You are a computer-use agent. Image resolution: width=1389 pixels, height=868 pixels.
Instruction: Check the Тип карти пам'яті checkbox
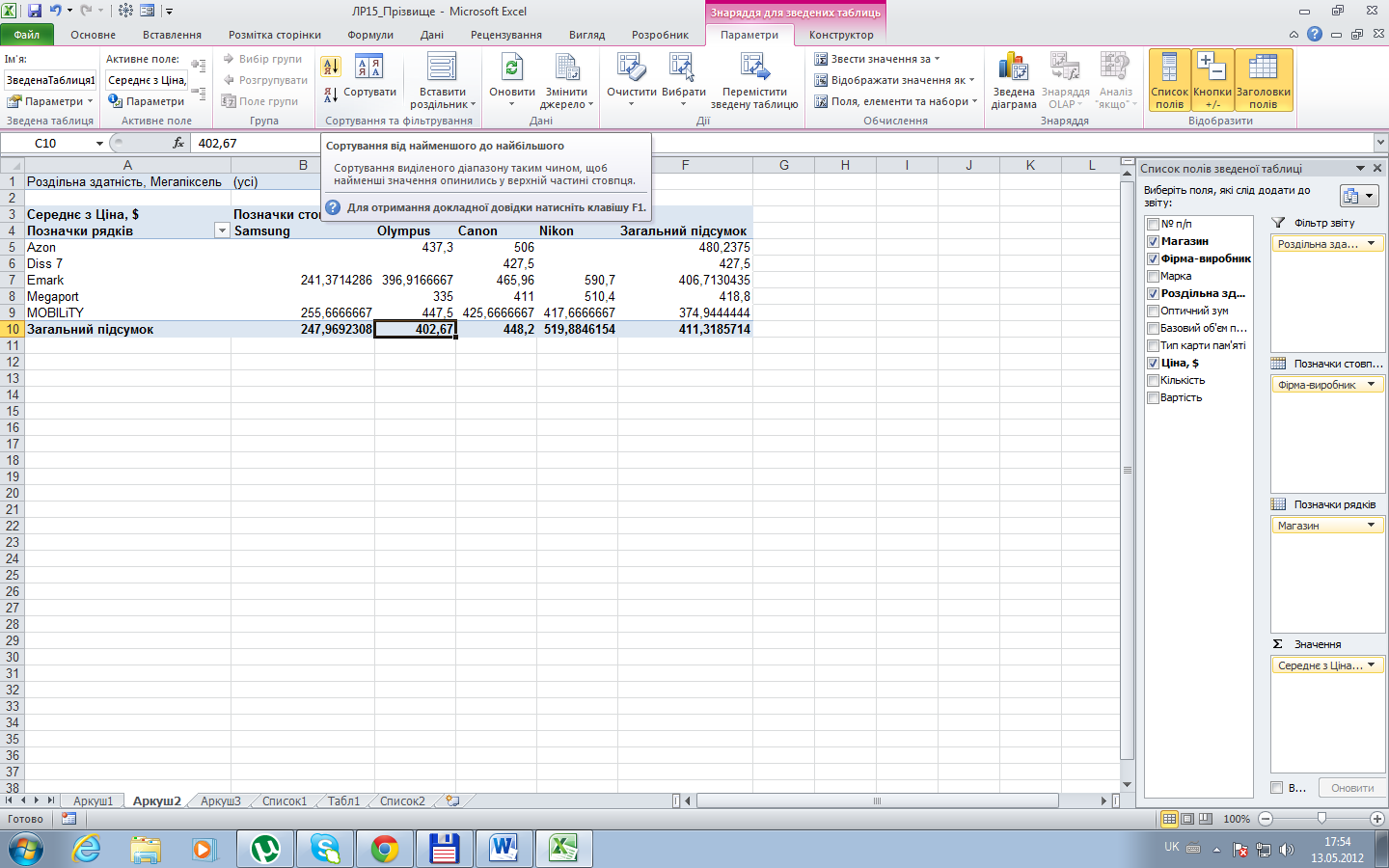(1153, 345)
